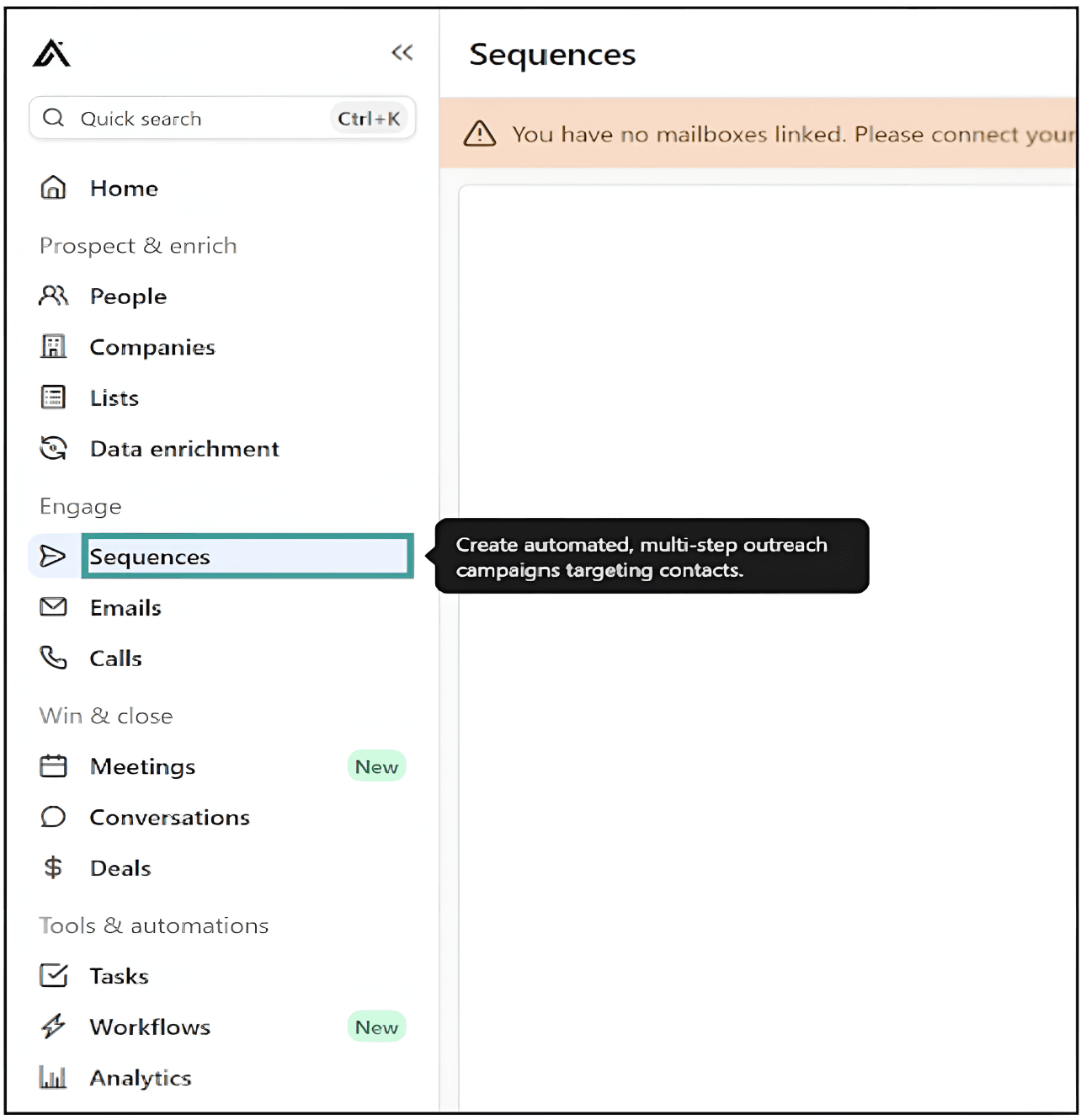
Task: Collapse the sidebar with double chevron
Action: (x=402, y=53)
